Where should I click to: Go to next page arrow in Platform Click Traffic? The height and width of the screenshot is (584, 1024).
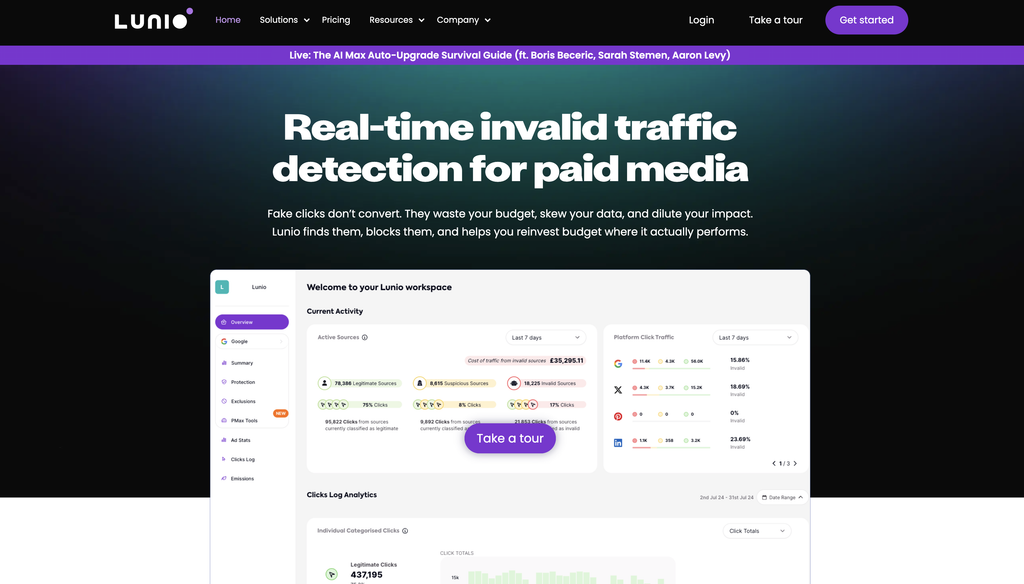tap(795, 464)
